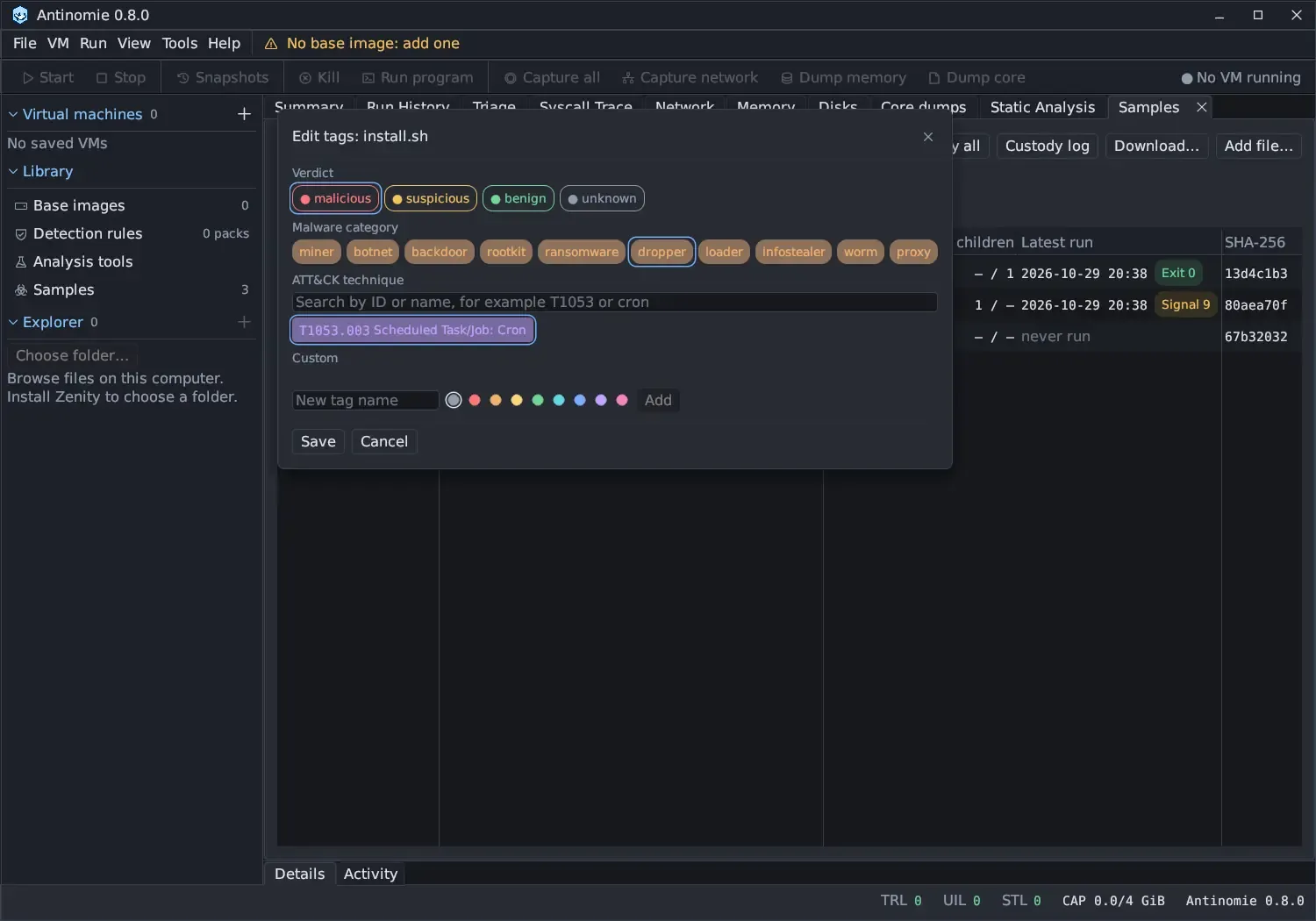
Task: Toggle the benign verdict tag
Action: (x=519, y=198)
